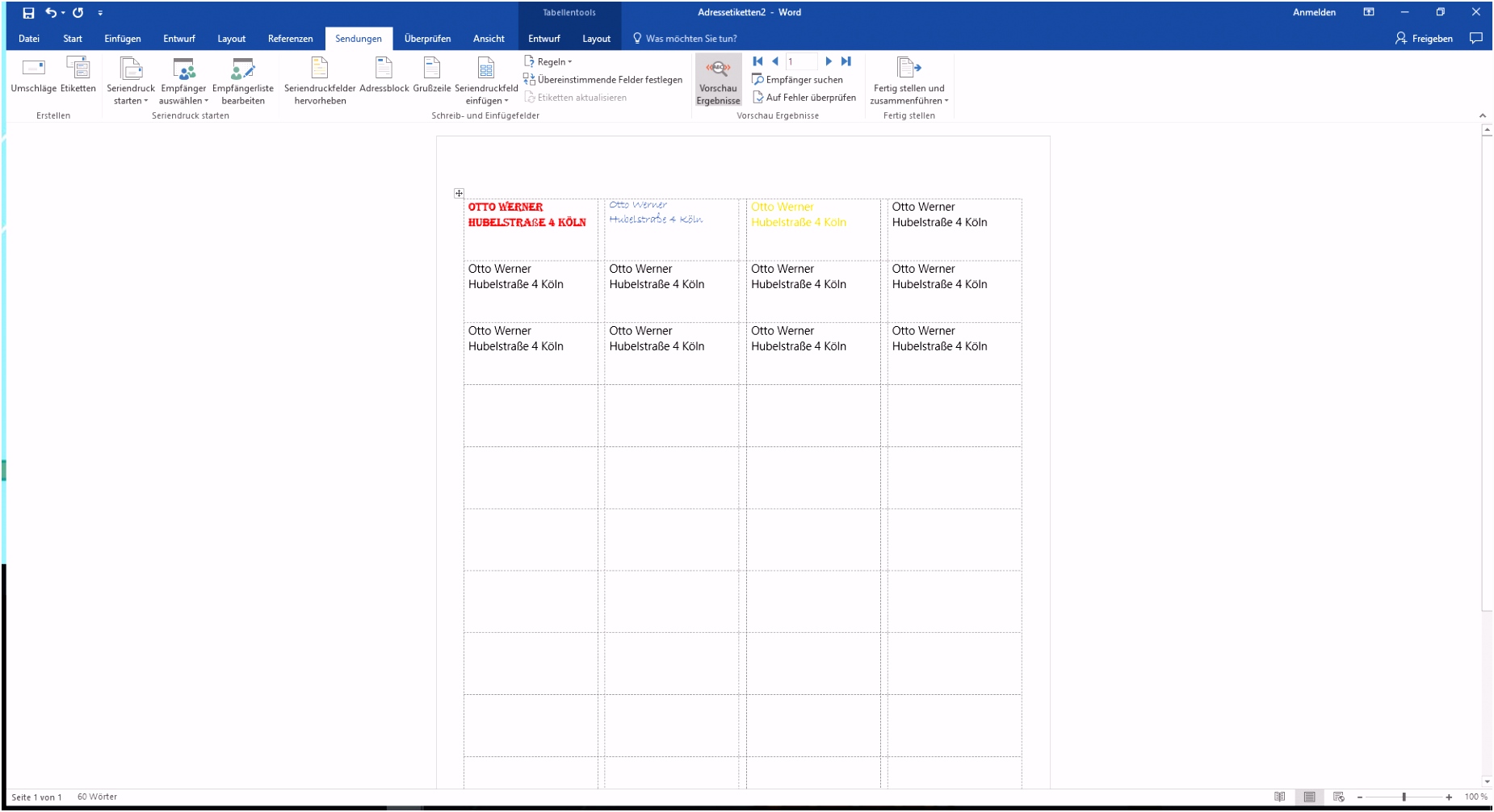Open the Datei tab

click(x=29, y=39)
